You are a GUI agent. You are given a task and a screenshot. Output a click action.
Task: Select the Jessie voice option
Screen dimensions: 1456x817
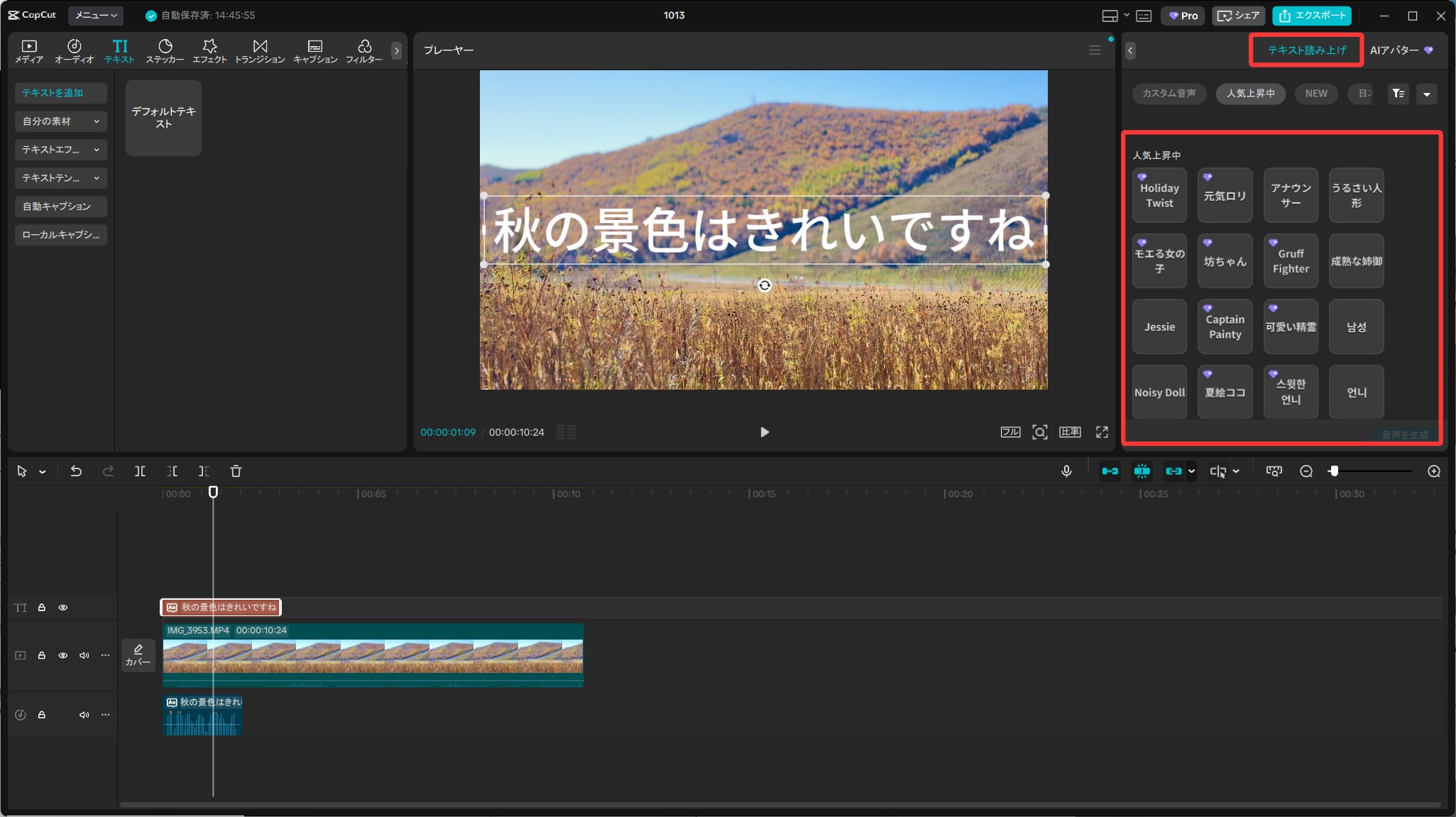pos(1159,327)
